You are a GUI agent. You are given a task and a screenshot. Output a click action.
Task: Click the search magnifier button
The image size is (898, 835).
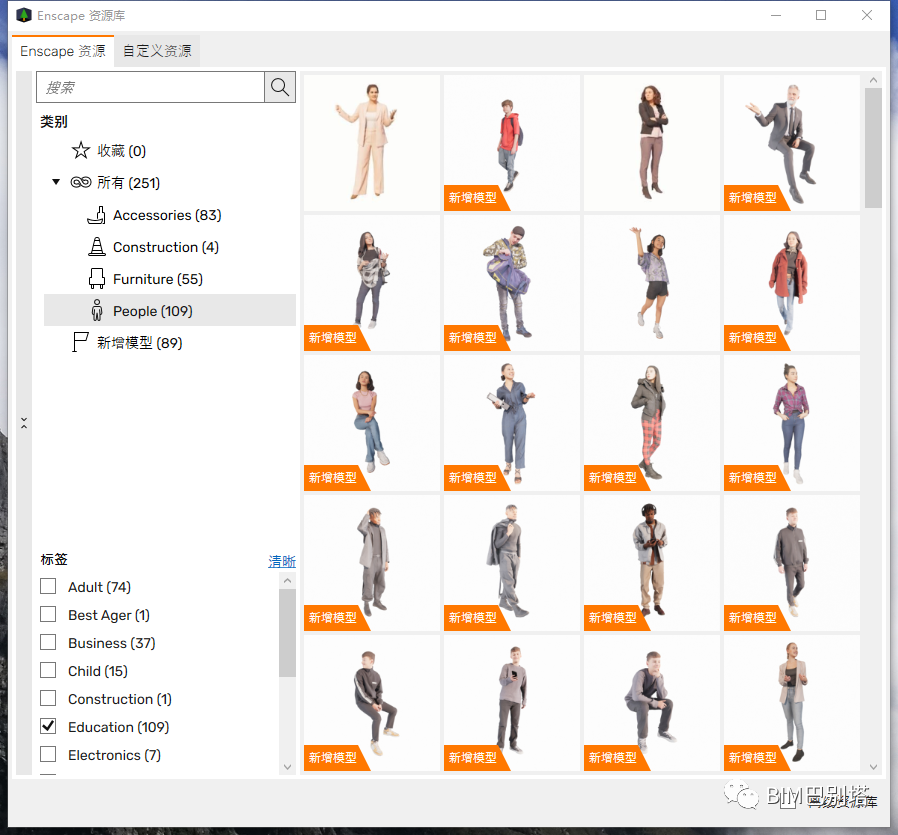click(x=279, y=87)
